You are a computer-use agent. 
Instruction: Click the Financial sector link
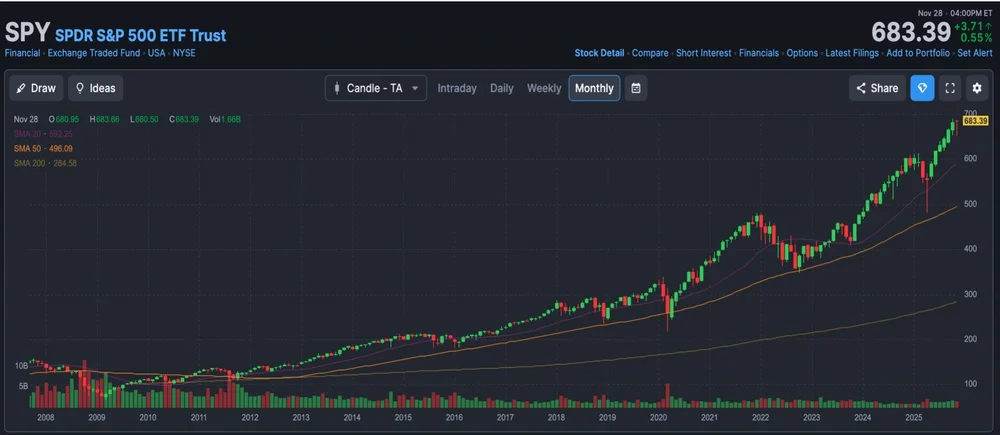click(x=22, y=53)
